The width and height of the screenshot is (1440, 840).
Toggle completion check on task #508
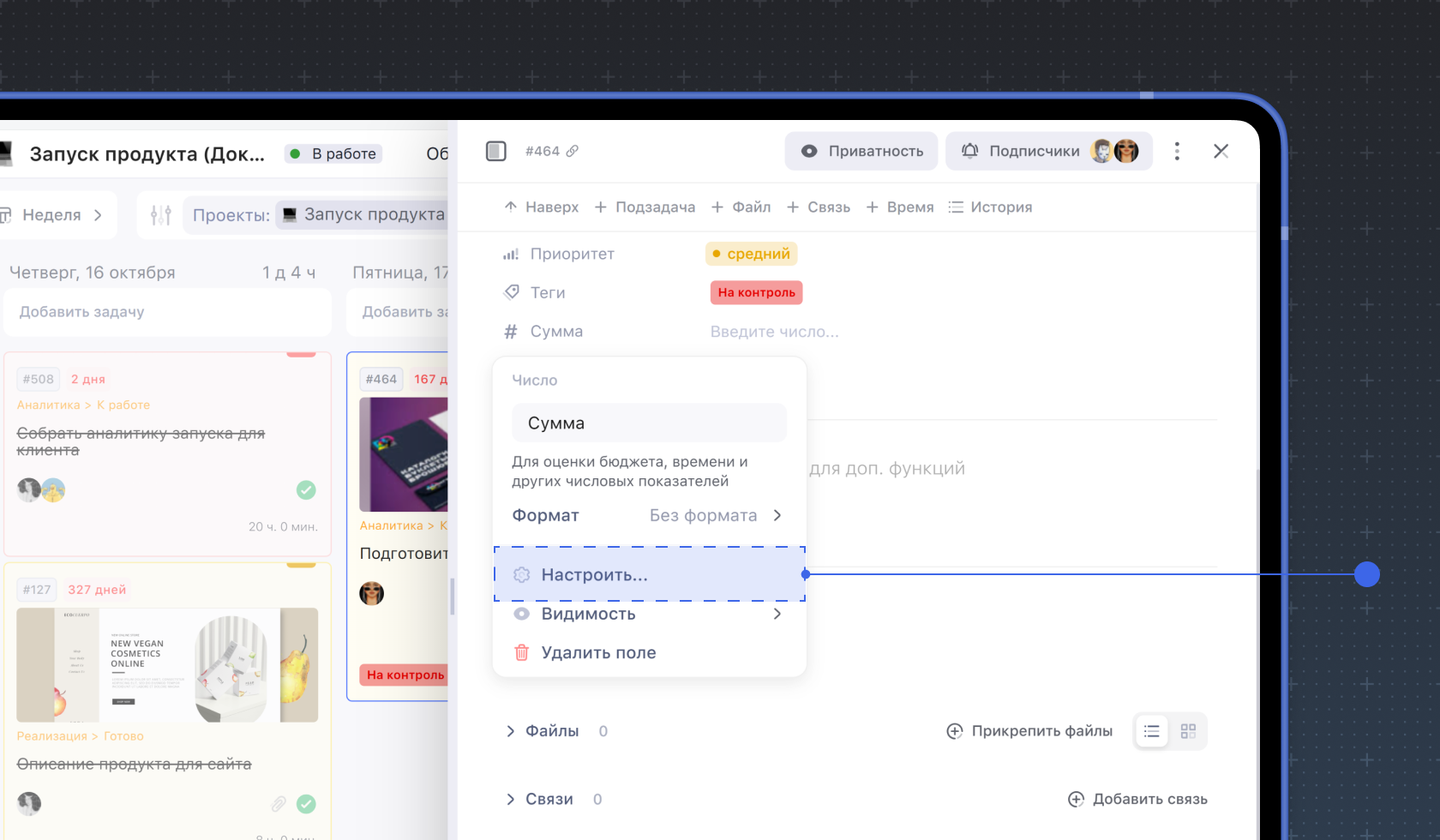click(306, 489)
